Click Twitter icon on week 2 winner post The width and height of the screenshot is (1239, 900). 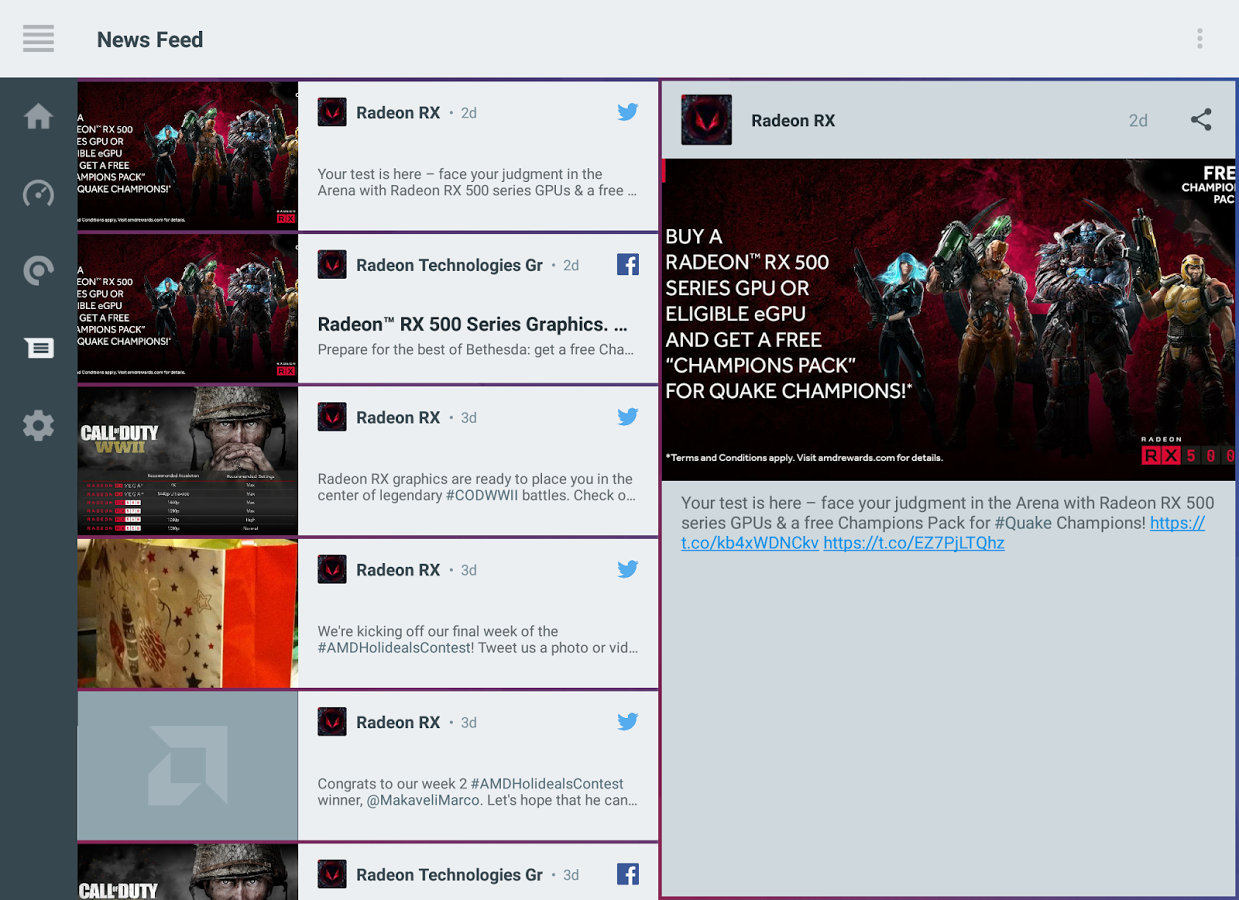[627, 722]
